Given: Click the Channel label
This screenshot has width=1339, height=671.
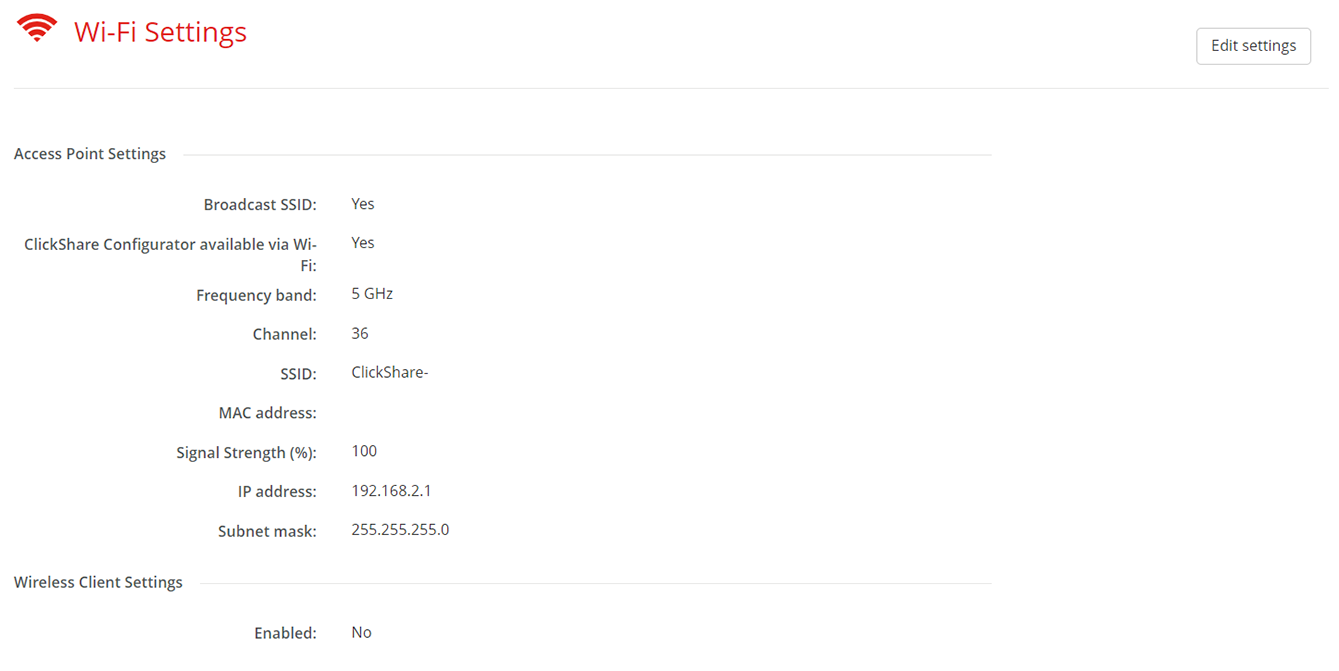Looking at the screenshot, I should click(285, 334).
